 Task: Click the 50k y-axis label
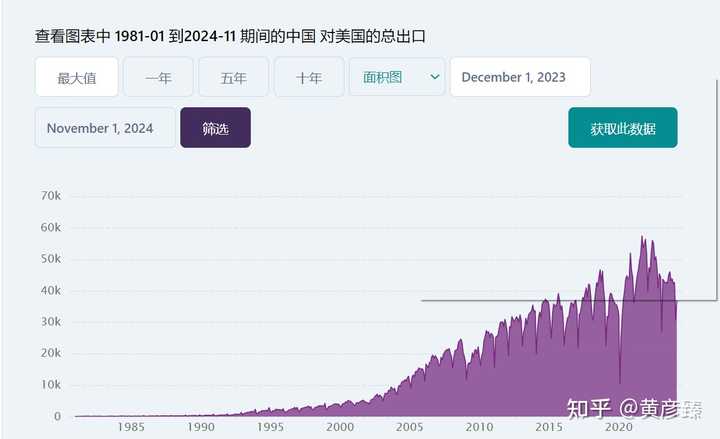[x=51, y=259]
